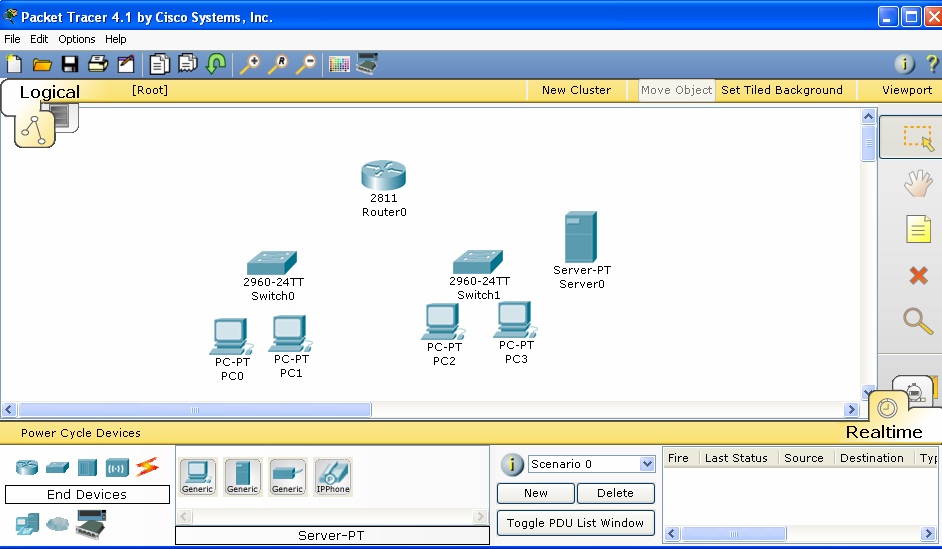The height and width of the screenshot is (549, 942).
Task: Pick the Generic PC end device
Action: pos(197,476)
